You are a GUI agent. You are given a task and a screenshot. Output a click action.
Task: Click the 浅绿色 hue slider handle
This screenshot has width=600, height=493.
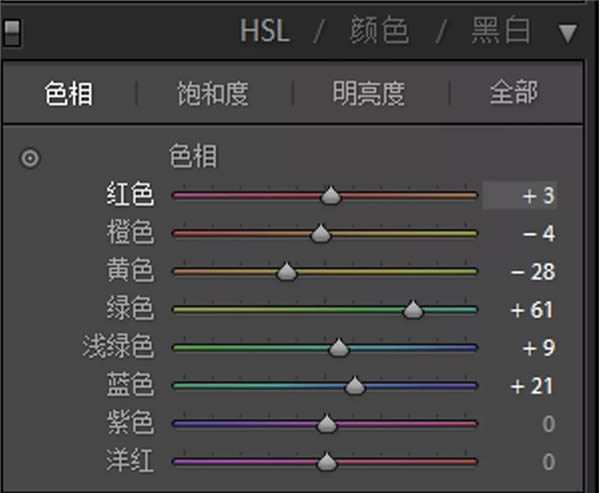coord(339,349)
